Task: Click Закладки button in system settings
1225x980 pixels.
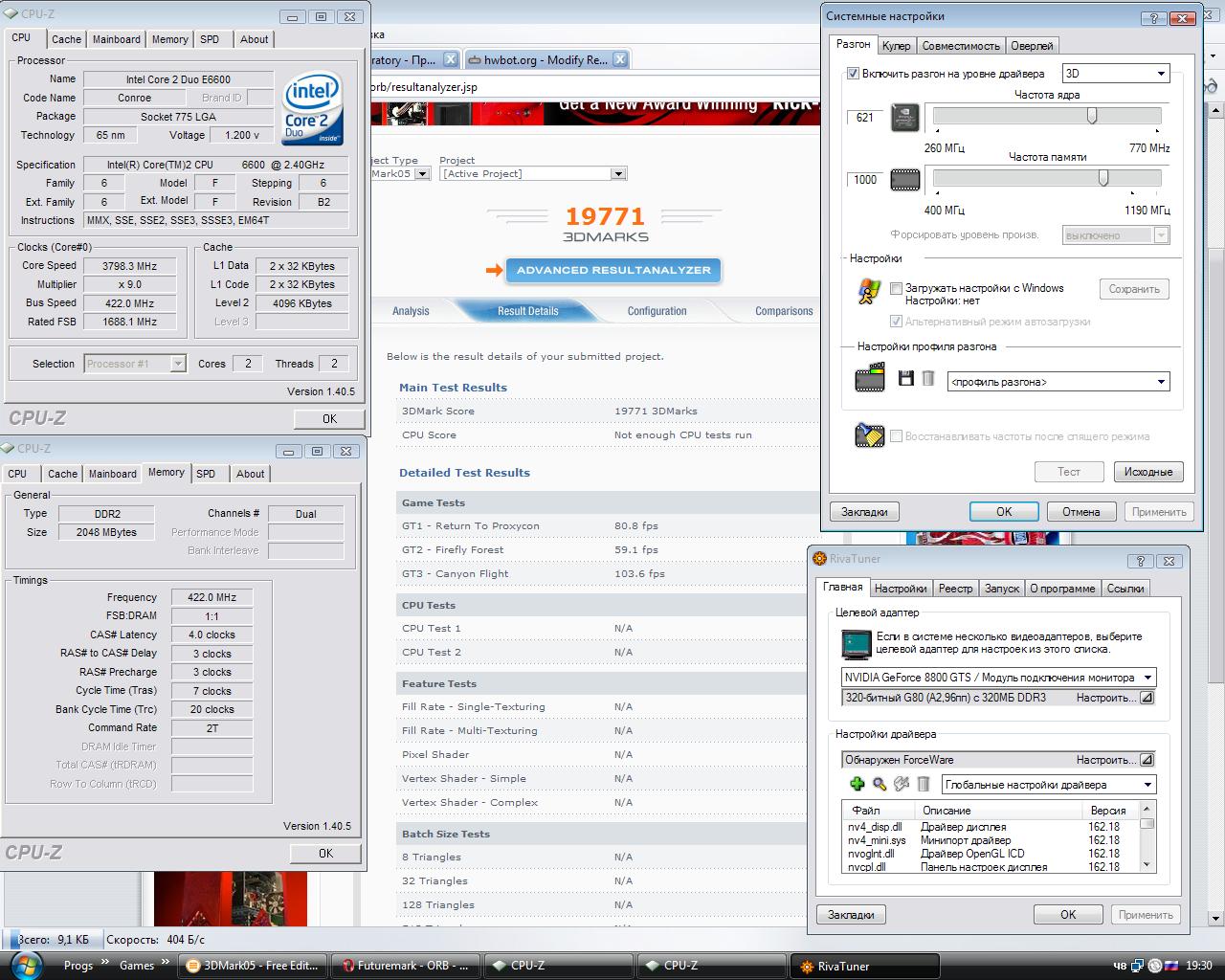Action: (x=864, y=512)
